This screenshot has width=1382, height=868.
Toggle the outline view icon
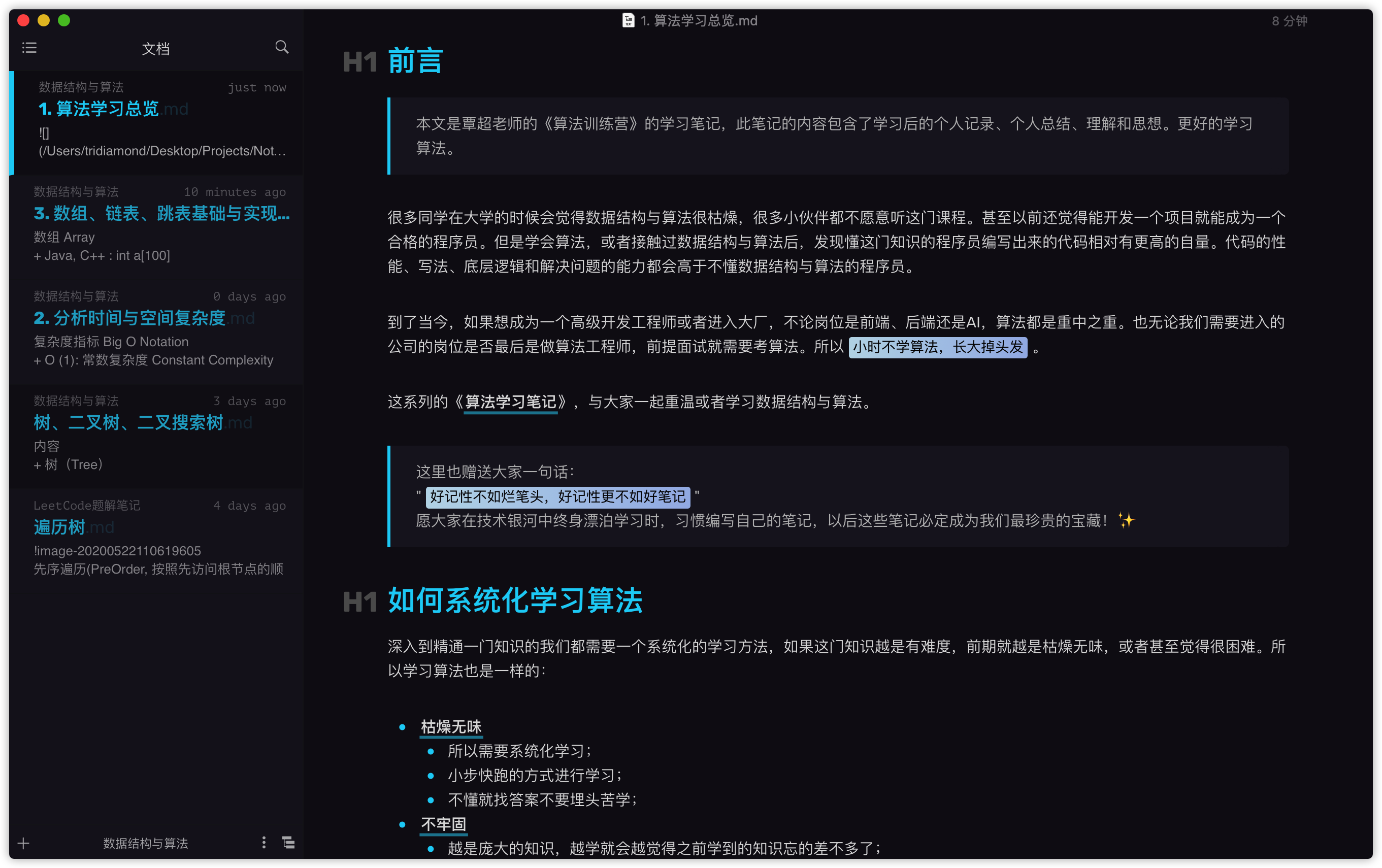(289, 842)
